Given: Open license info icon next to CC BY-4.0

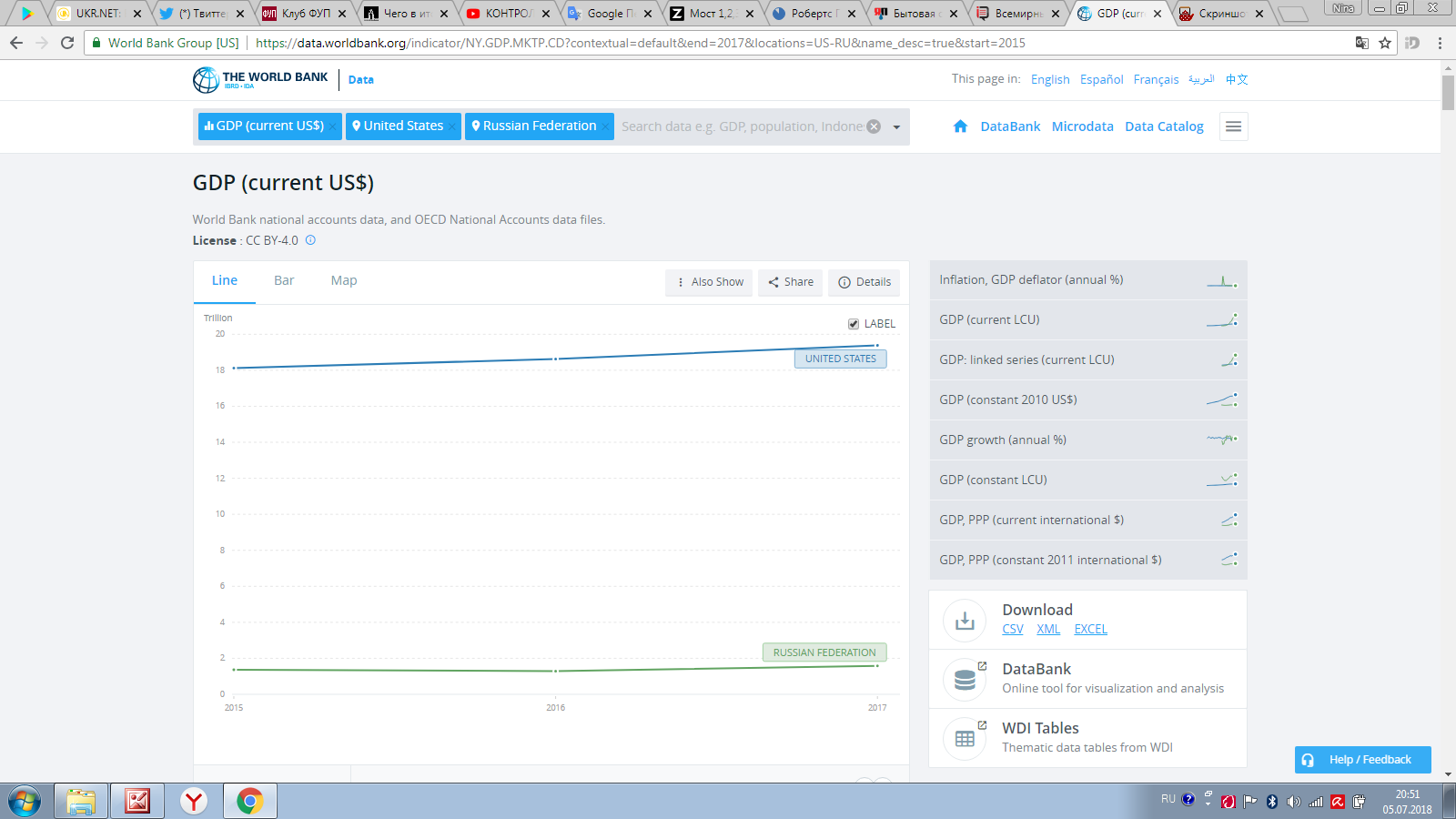Looking at the screenshot, I should click(310, 240).
